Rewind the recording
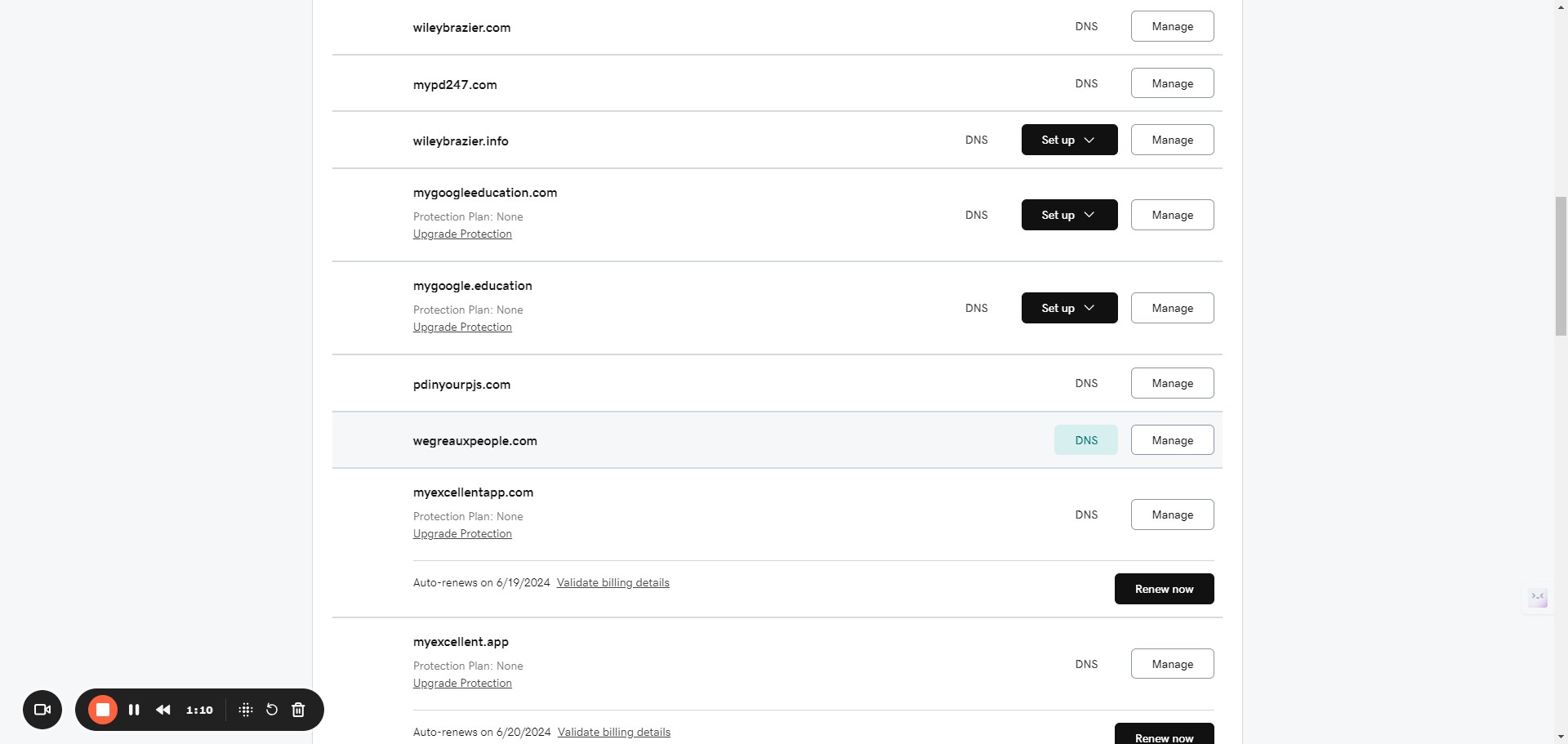The height and width of the screenshot is (744, 1568). click(163, 710)
